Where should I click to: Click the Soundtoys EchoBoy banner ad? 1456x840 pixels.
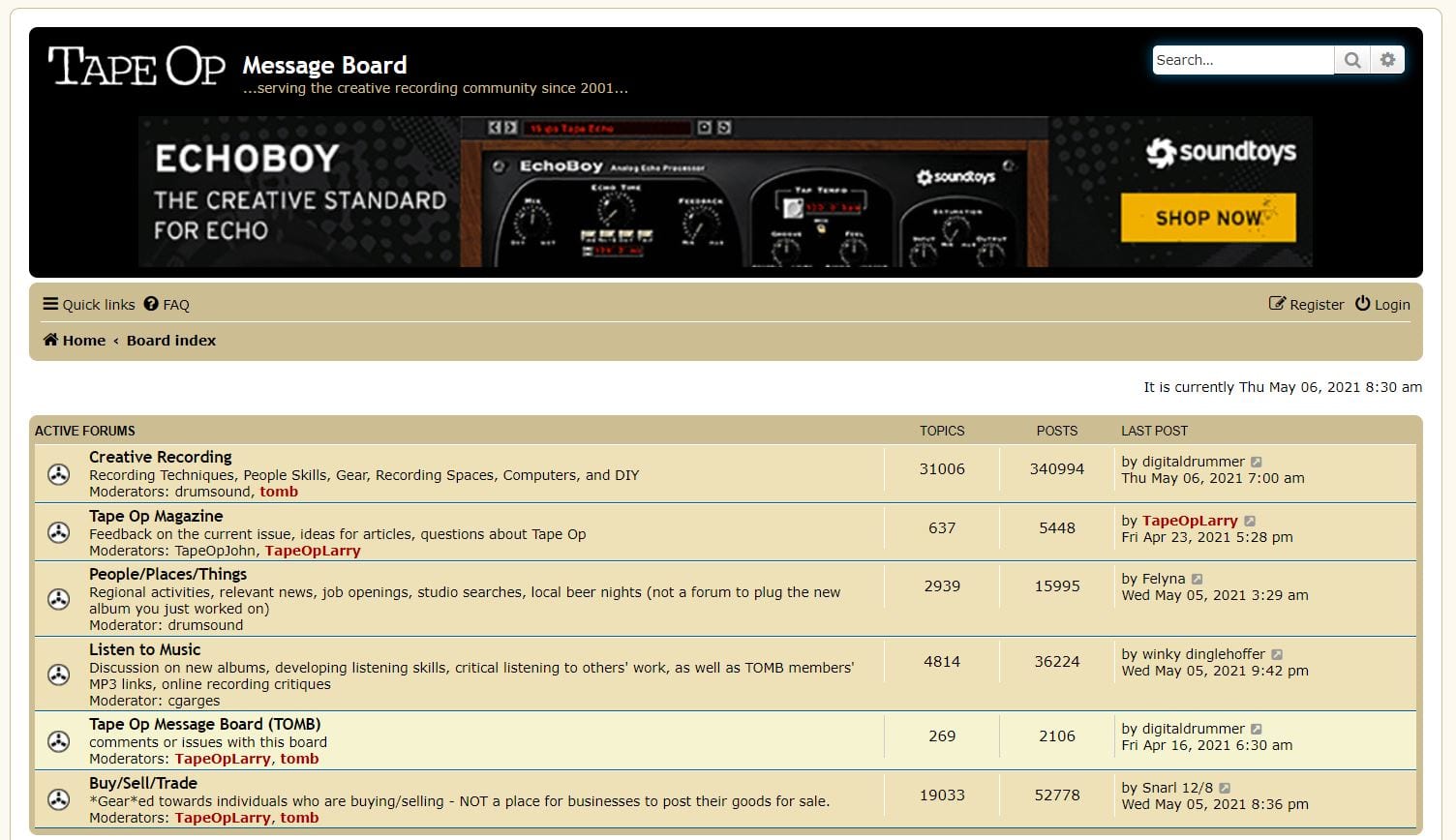click(725, 192)
